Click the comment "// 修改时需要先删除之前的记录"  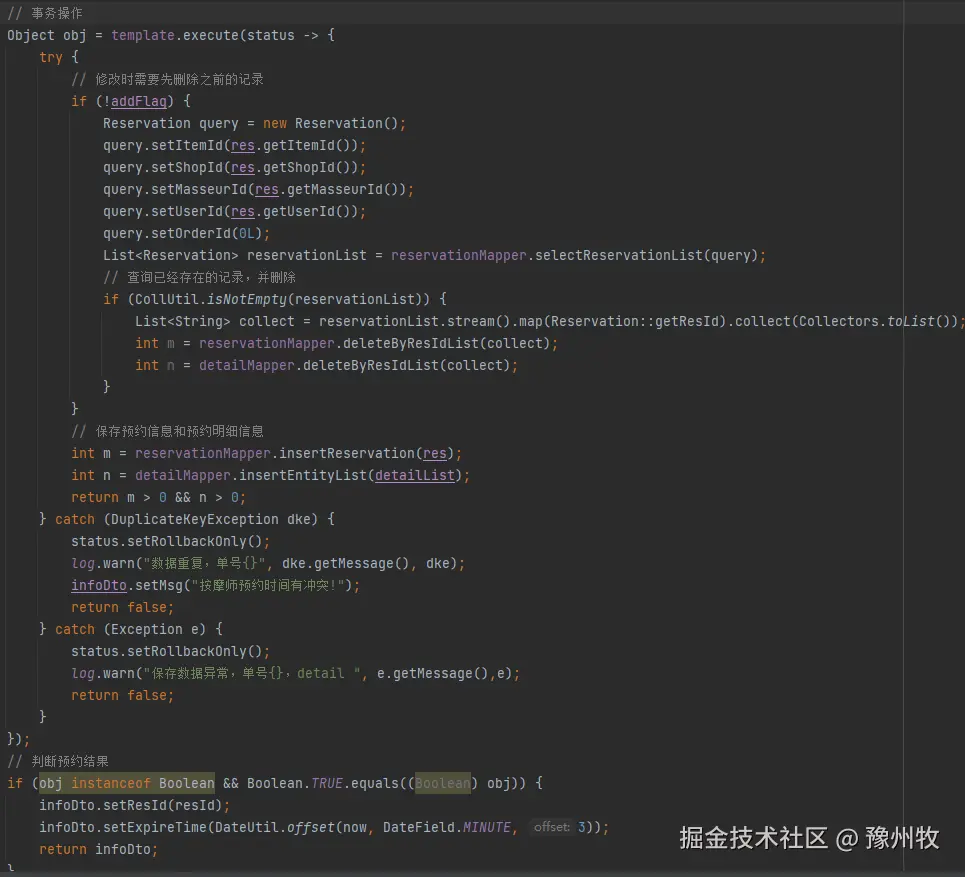point(167,79)
